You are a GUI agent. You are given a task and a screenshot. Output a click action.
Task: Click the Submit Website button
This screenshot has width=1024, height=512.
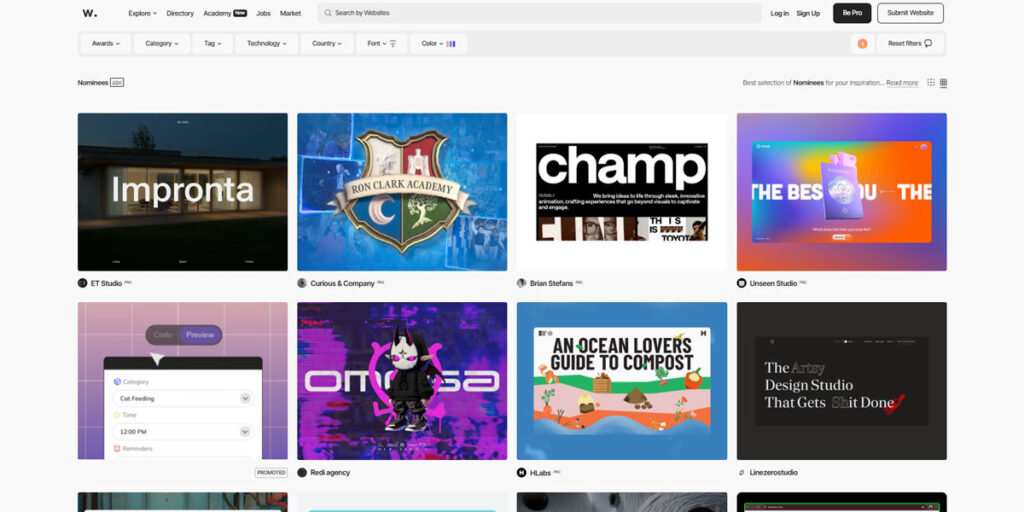pyautogui.click(x=910, y=13)
